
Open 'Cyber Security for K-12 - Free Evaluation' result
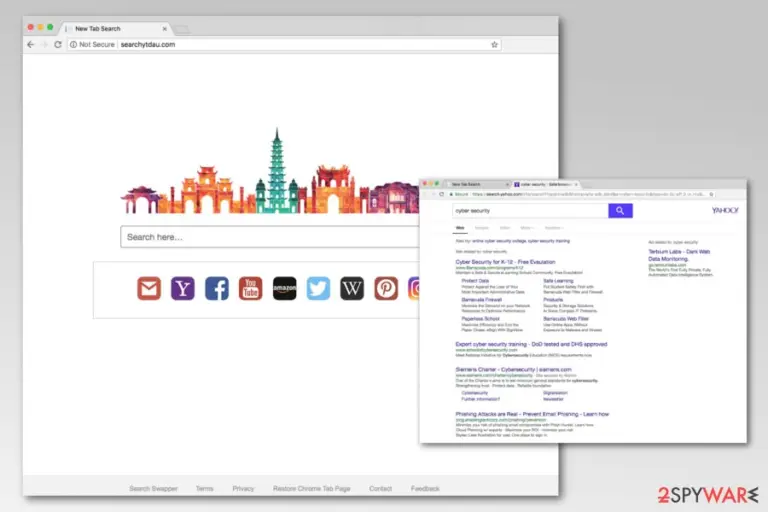[505, 262]
